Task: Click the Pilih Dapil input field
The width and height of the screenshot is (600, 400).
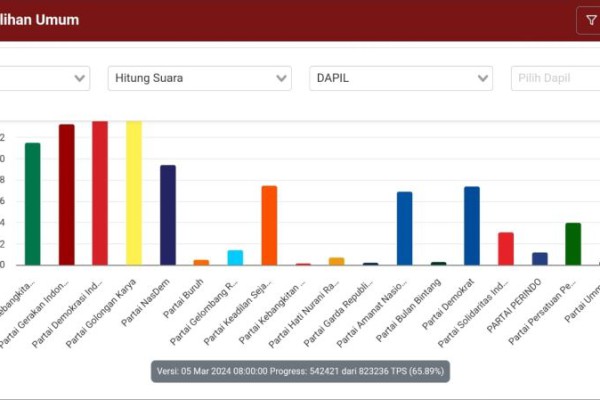Action: coord(556,78)
